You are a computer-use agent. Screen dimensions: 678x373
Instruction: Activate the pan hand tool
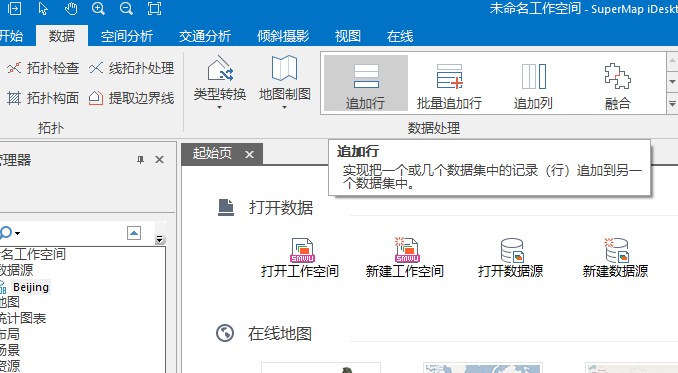pos(71,9)
